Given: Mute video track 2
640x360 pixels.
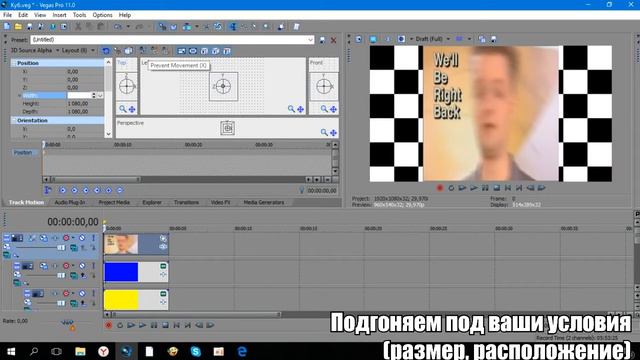Looking at the screenshot, I should coord(82,266).
